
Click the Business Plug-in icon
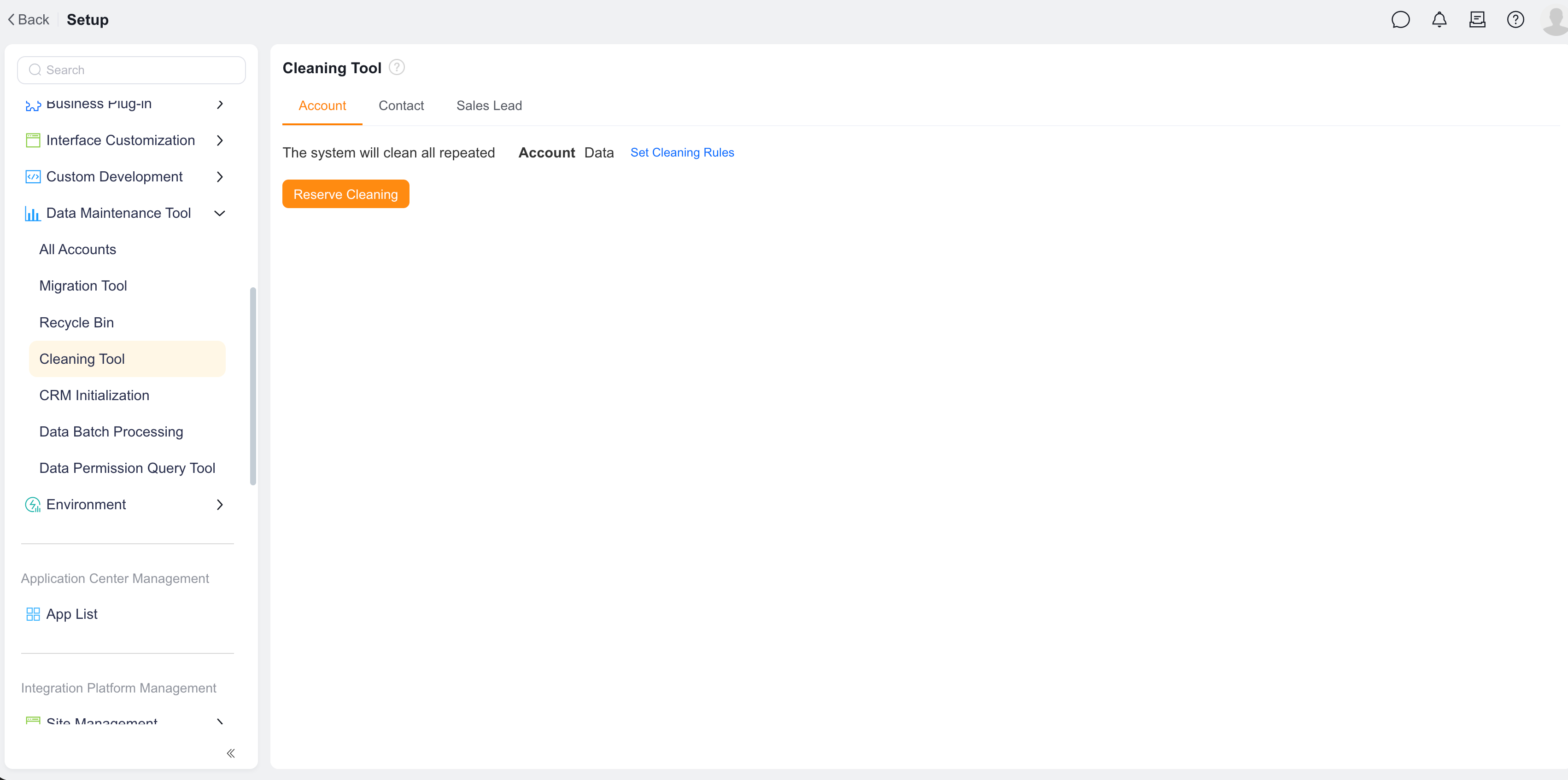[33, 105]
